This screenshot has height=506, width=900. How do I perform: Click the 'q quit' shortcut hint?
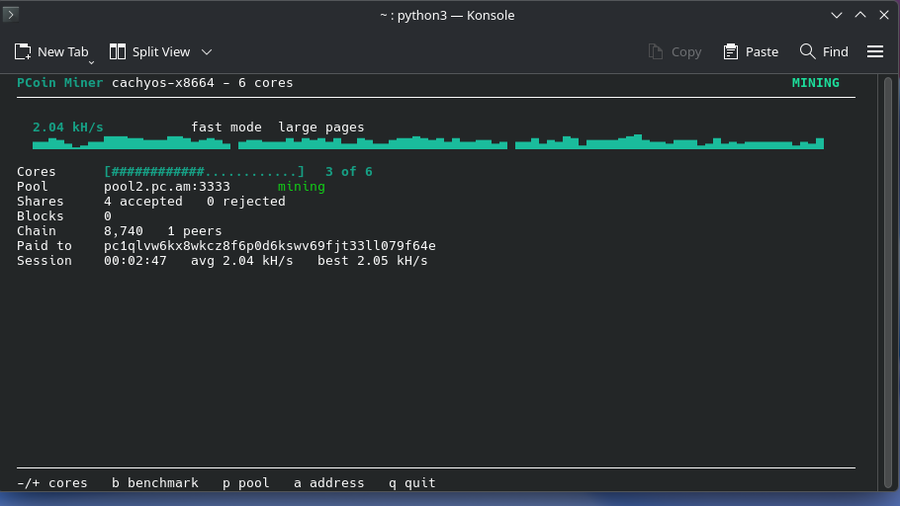[412, 483]
